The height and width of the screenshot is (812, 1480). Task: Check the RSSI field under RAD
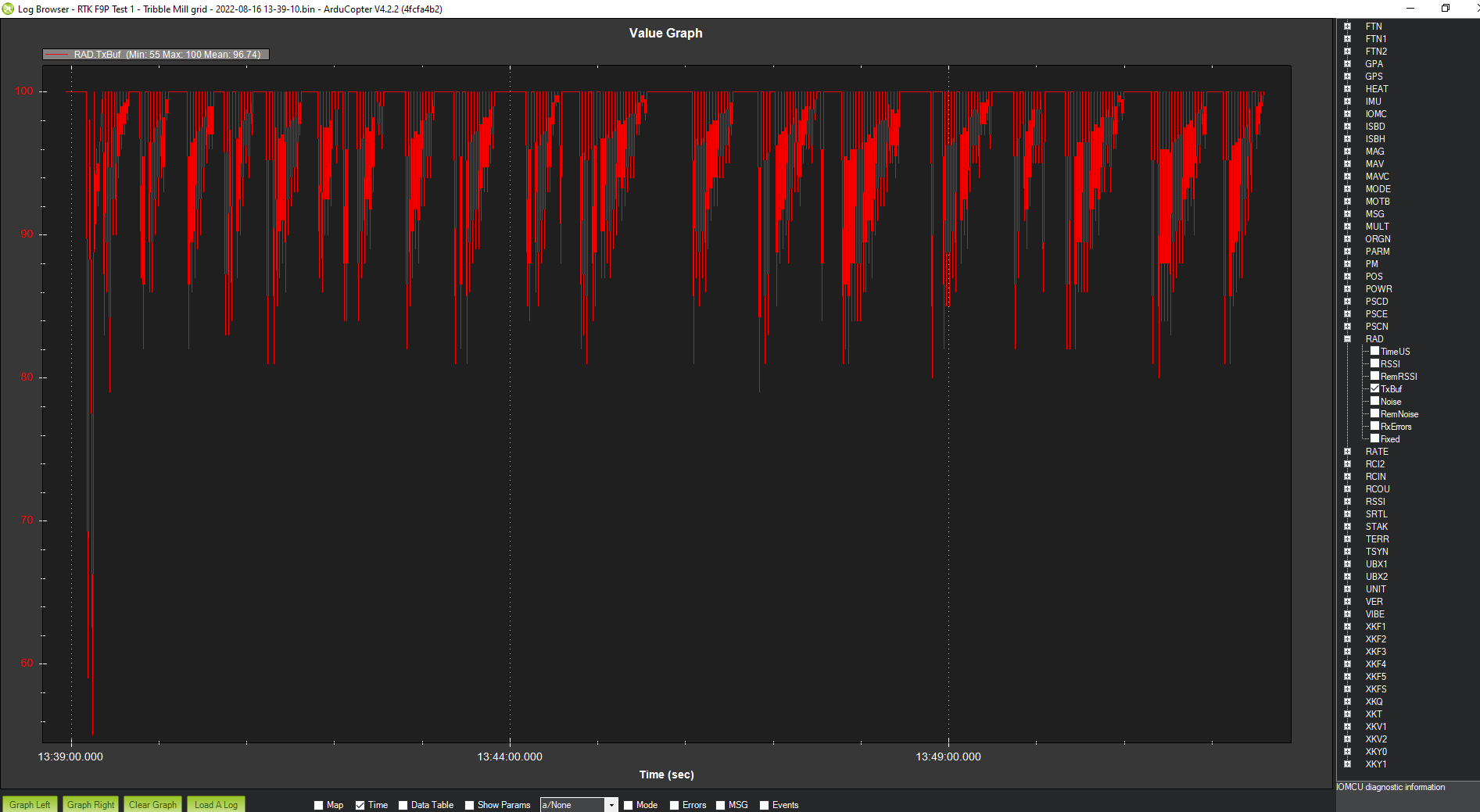[x=1374, y=363]
